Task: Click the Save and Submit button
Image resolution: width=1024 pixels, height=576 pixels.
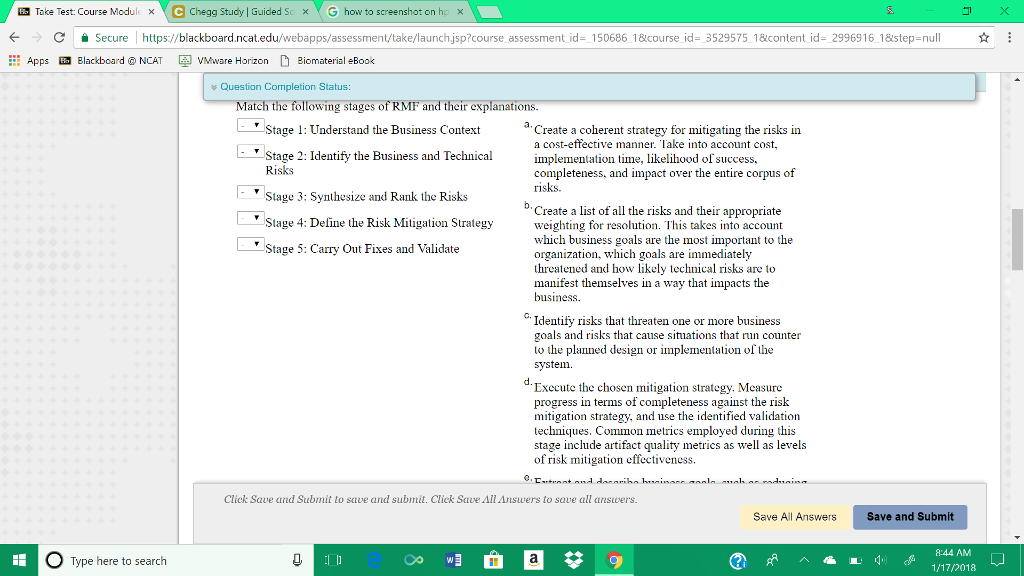Action: [909, 517]
